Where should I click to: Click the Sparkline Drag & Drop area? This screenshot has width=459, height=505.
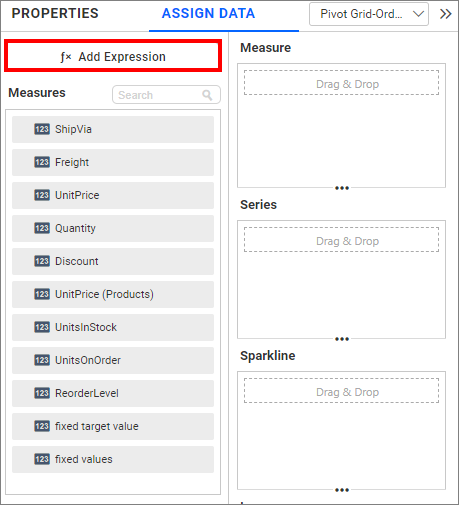(341, 390)
